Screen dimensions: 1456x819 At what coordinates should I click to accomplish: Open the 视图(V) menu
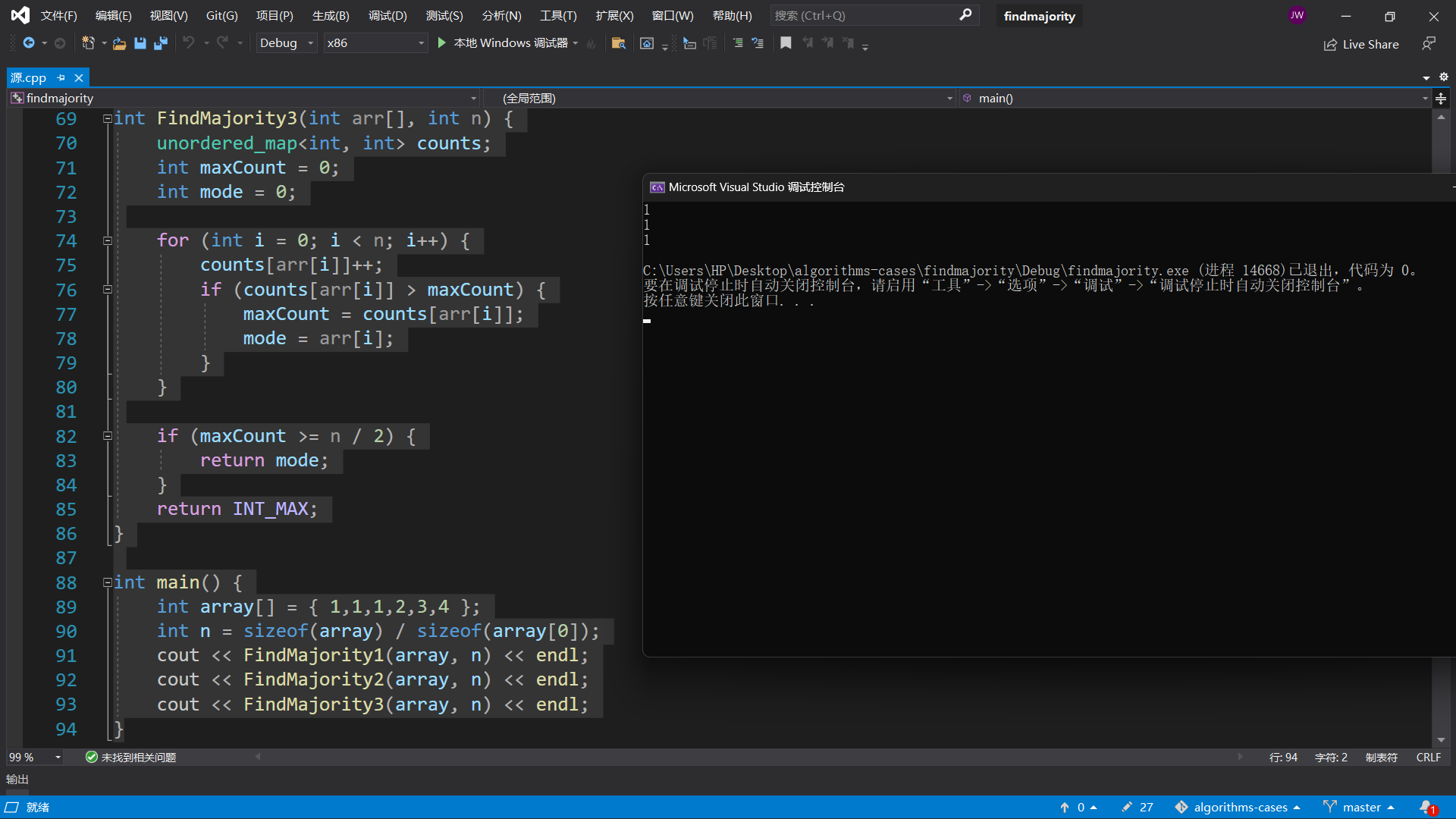[168, 15]
